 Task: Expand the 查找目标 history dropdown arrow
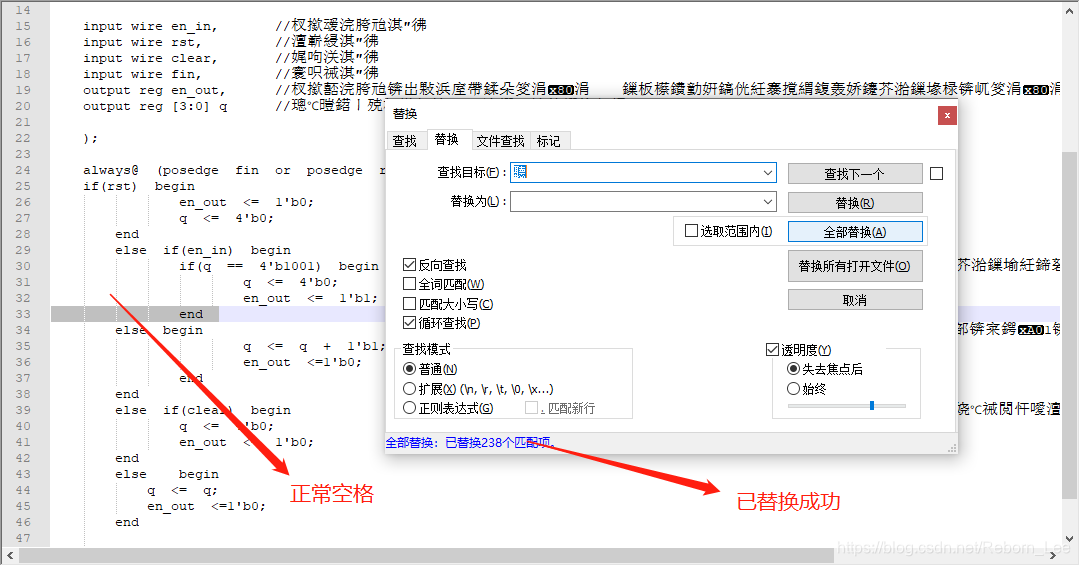(x=767, y=173)
